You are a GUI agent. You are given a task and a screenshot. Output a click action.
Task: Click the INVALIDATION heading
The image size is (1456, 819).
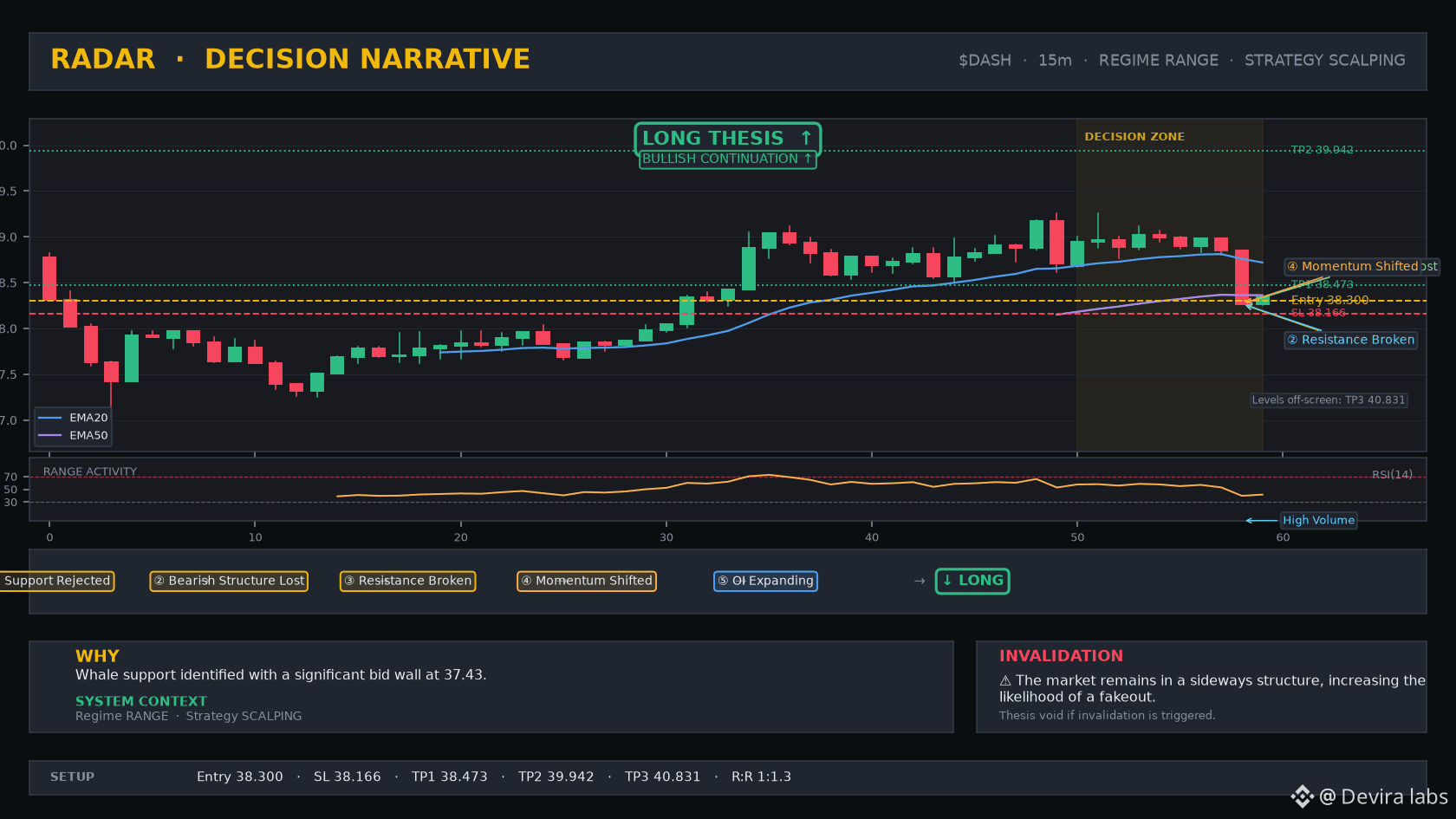click(x=1061, y=656)
